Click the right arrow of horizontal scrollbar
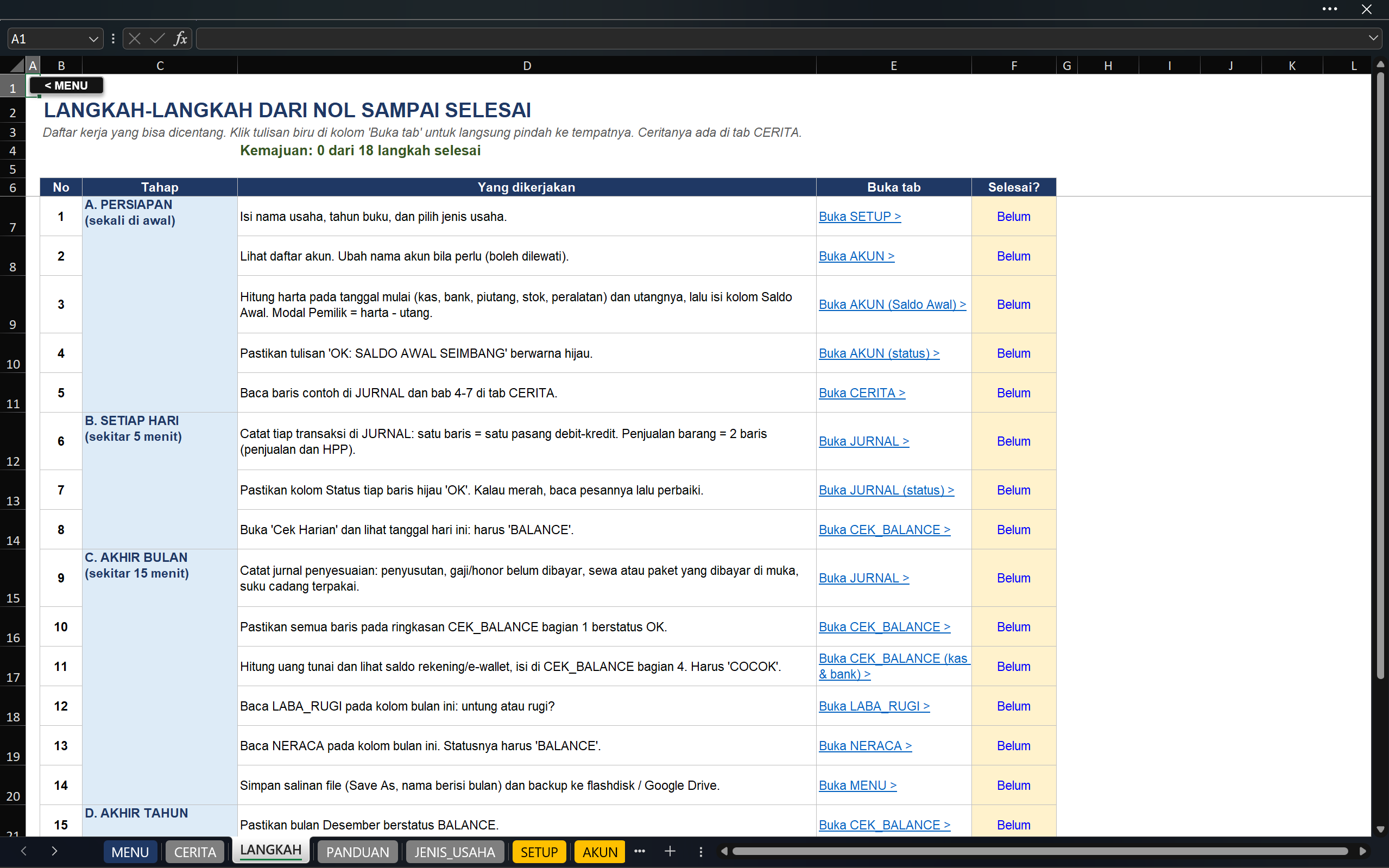Screen dimensions: 1389x868 pyautogui.click(x=1362, y=851)
